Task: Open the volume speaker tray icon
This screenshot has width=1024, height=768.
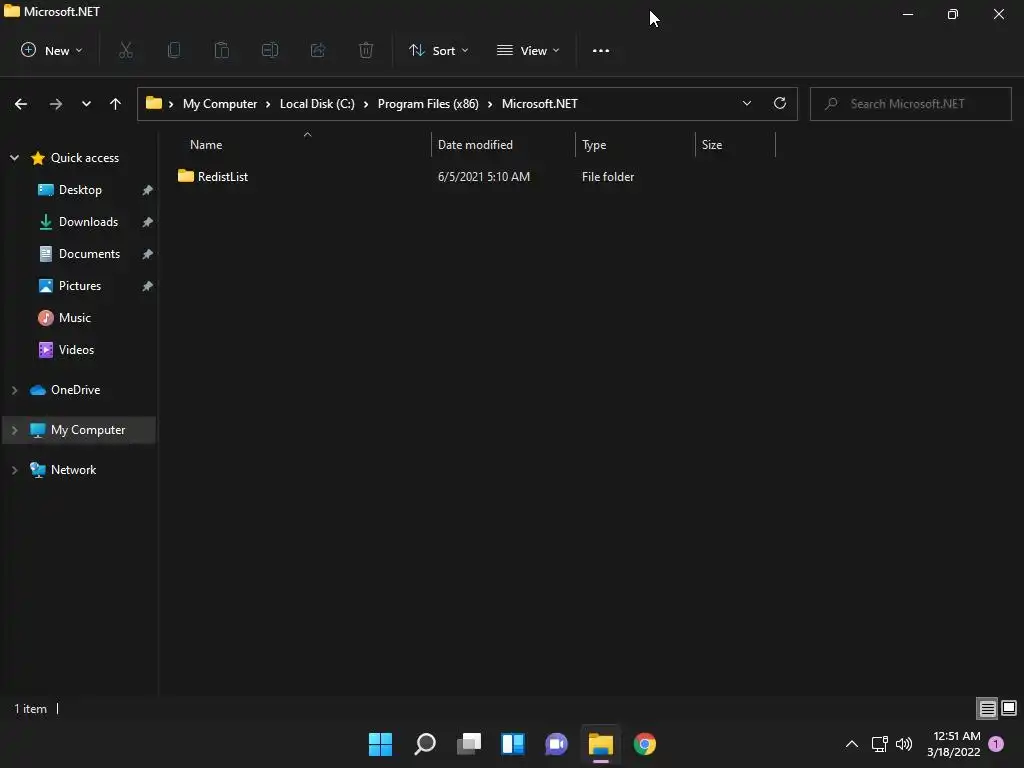Action: click(904, 744)
